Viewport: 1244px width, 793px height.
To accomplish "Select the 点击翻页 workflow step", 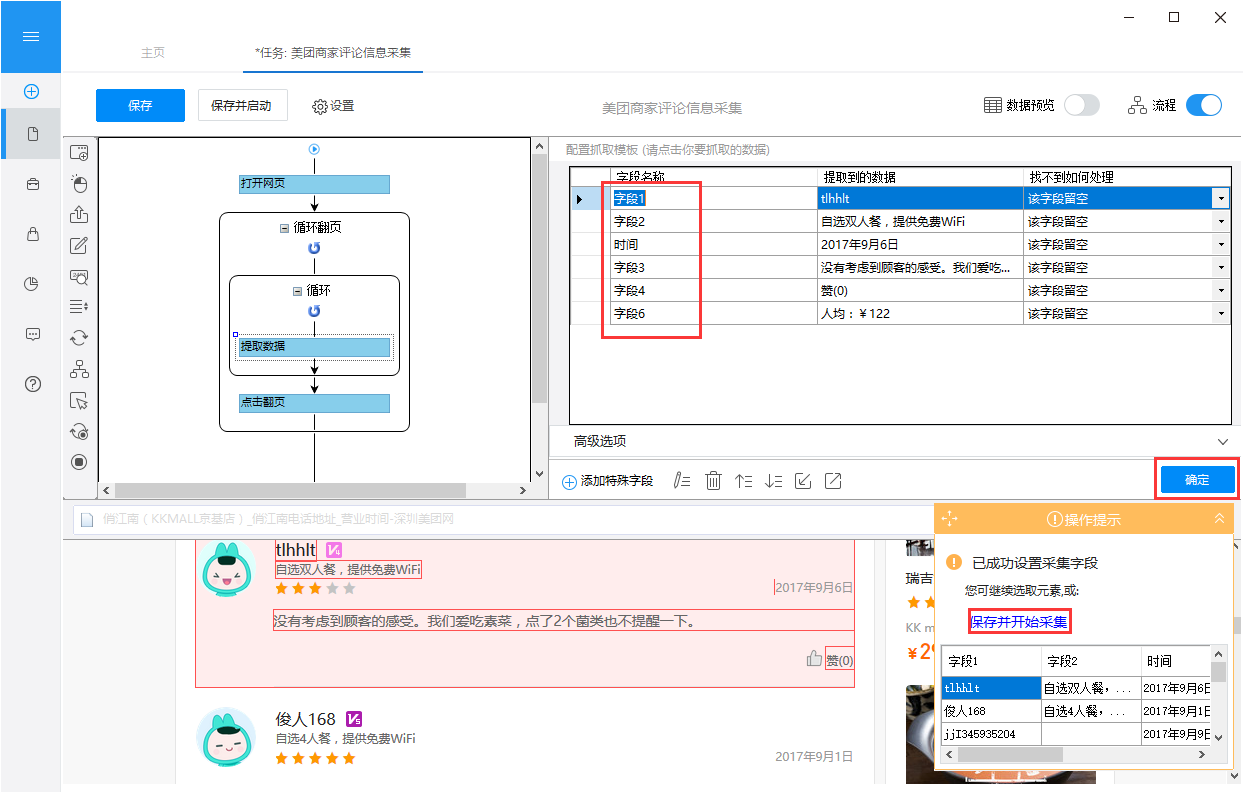I will pos(314,403).
